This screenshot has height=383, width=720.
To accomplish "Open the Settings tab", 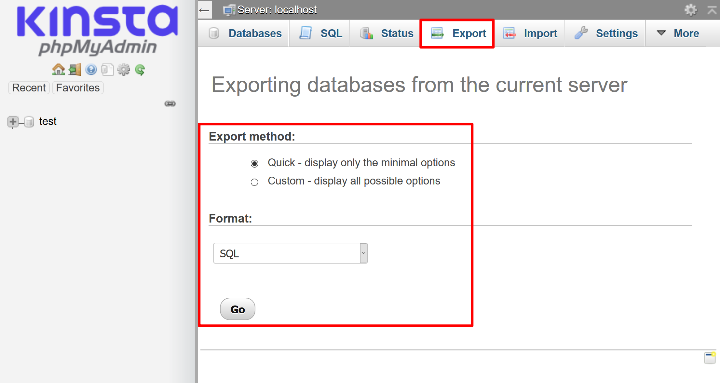I will pos(606,33).
